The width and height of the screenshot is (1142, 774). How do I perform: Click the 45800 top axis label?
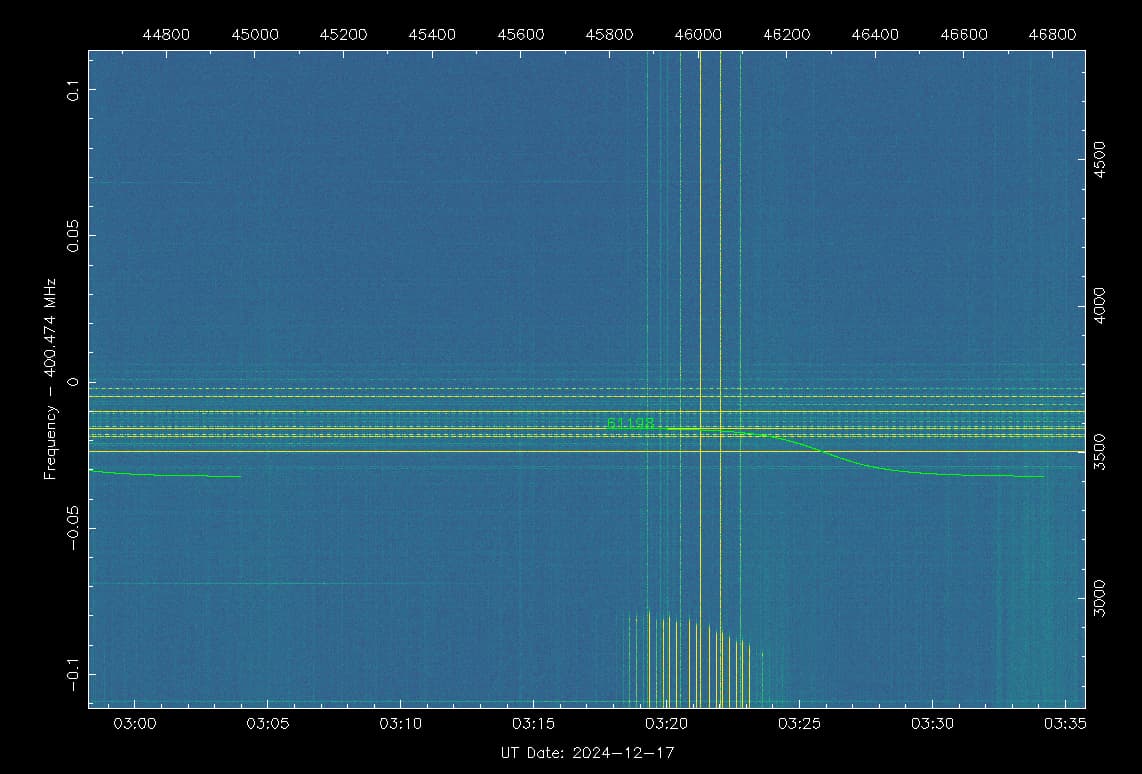(x=610, y=35)
